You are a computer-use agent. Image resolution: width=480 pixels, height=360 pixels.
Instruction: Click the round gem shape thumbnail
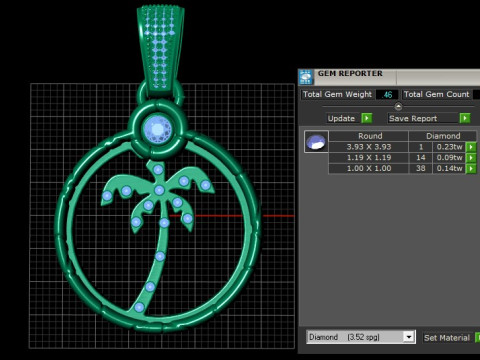tap(316, 142)
